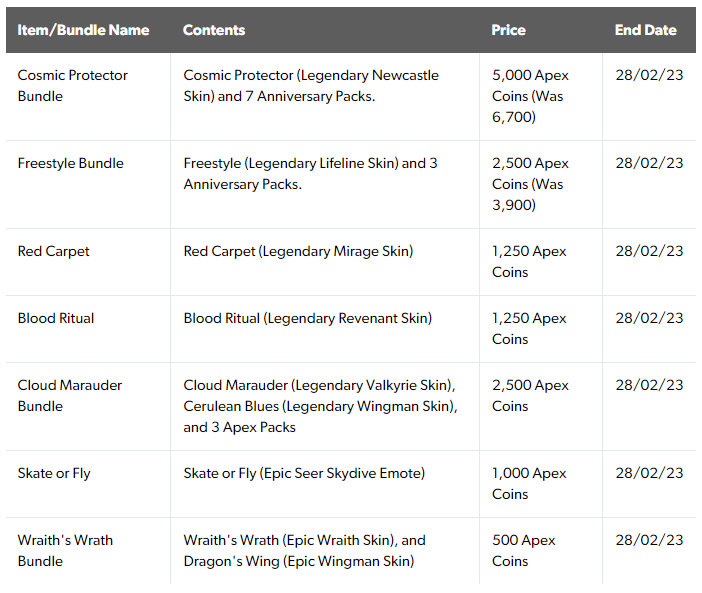Click the End Date column header
The width and height of the screenshot is (702, 593).
(646, 30)
